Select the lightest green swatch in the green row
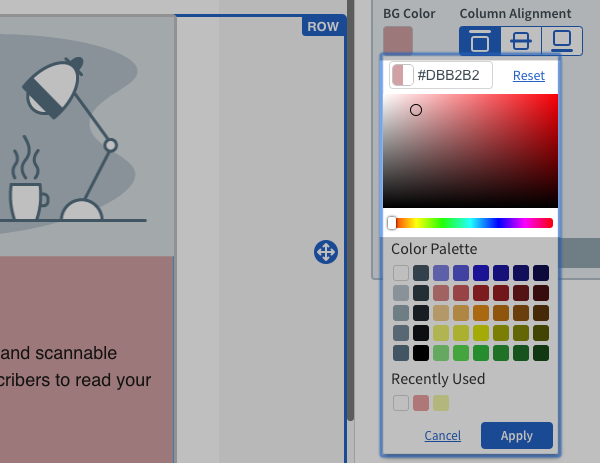 441,353
